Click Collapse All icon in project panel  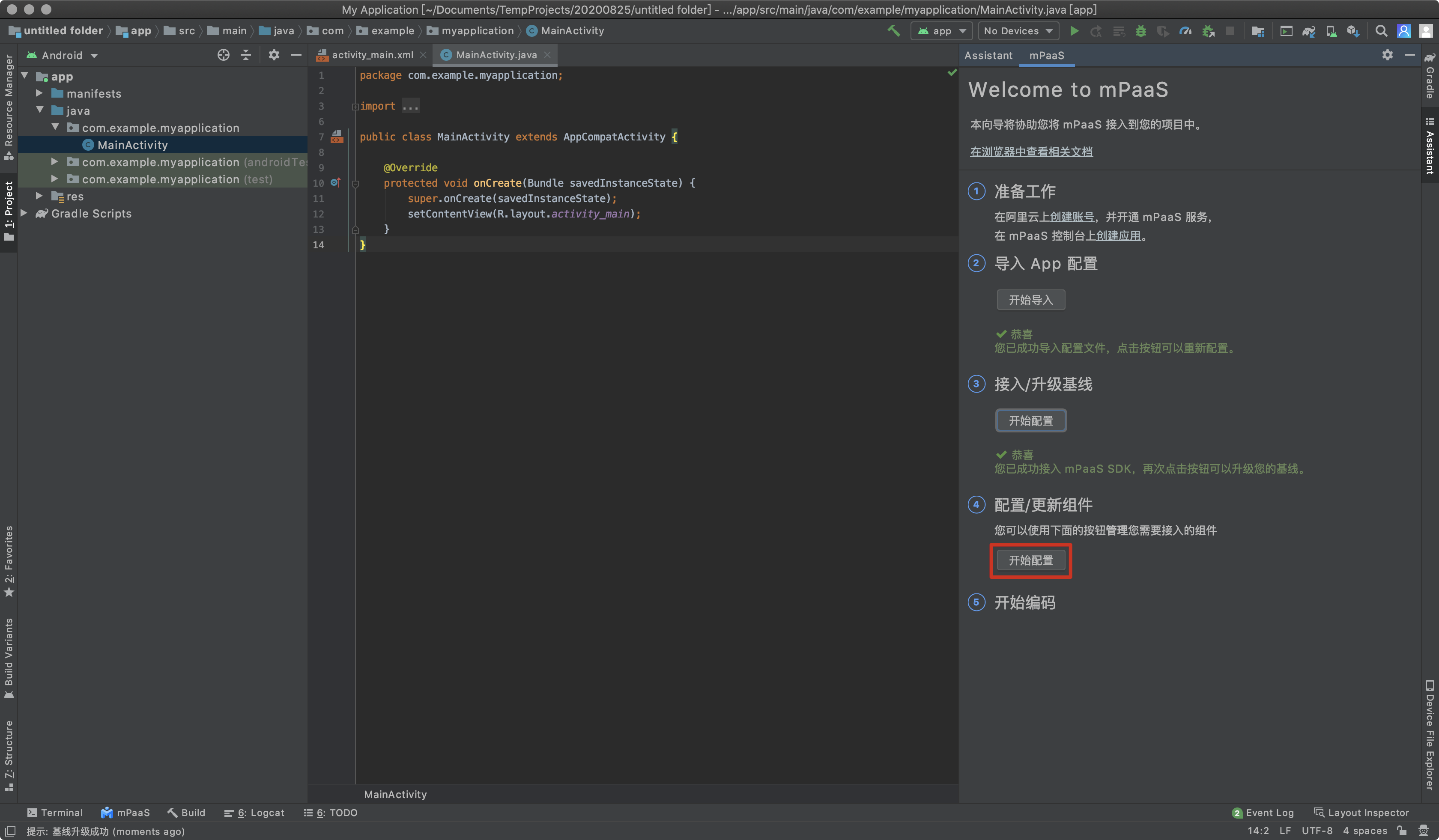(x=245, y=55)
